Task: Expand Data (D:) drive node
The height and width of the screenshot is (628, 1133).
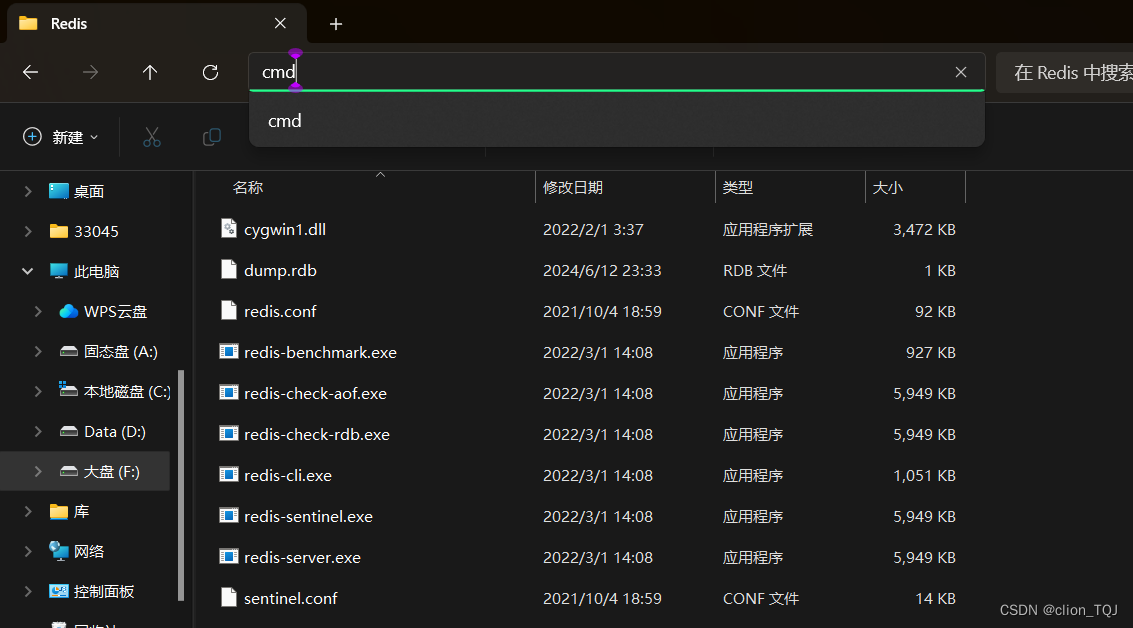Action: (x=38, y=431)
